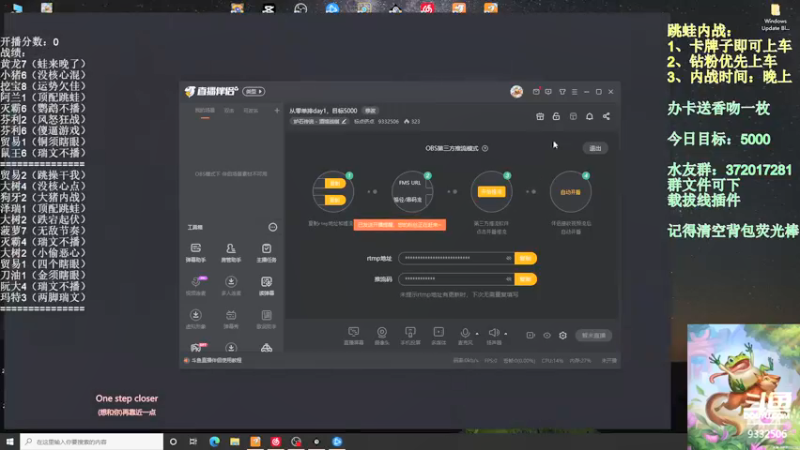Click the Windows taskbar search box
Image resolution: width=800 pixels, height=450 pixels.
(x=91, y=441)
